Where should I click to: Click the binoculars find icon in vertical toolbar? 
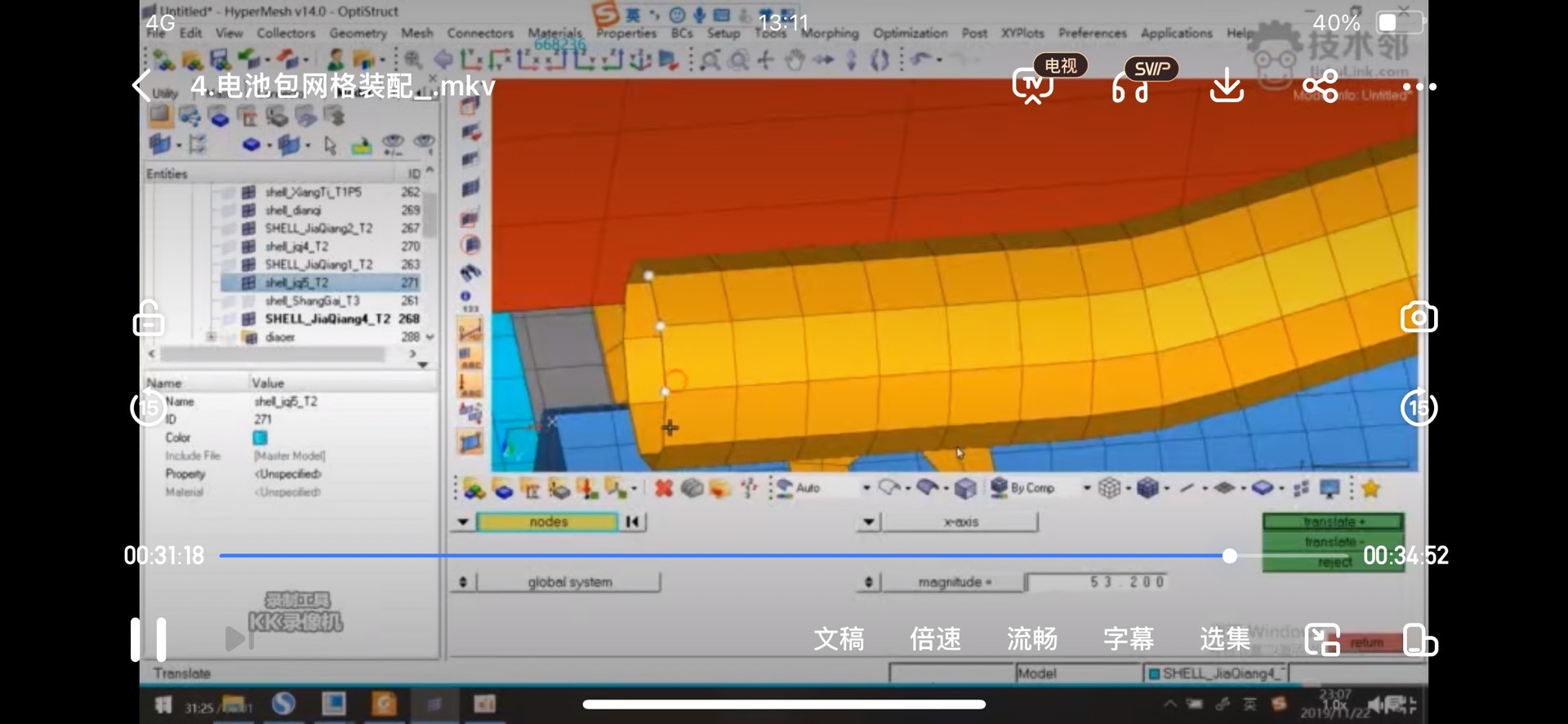pos(470,272)
